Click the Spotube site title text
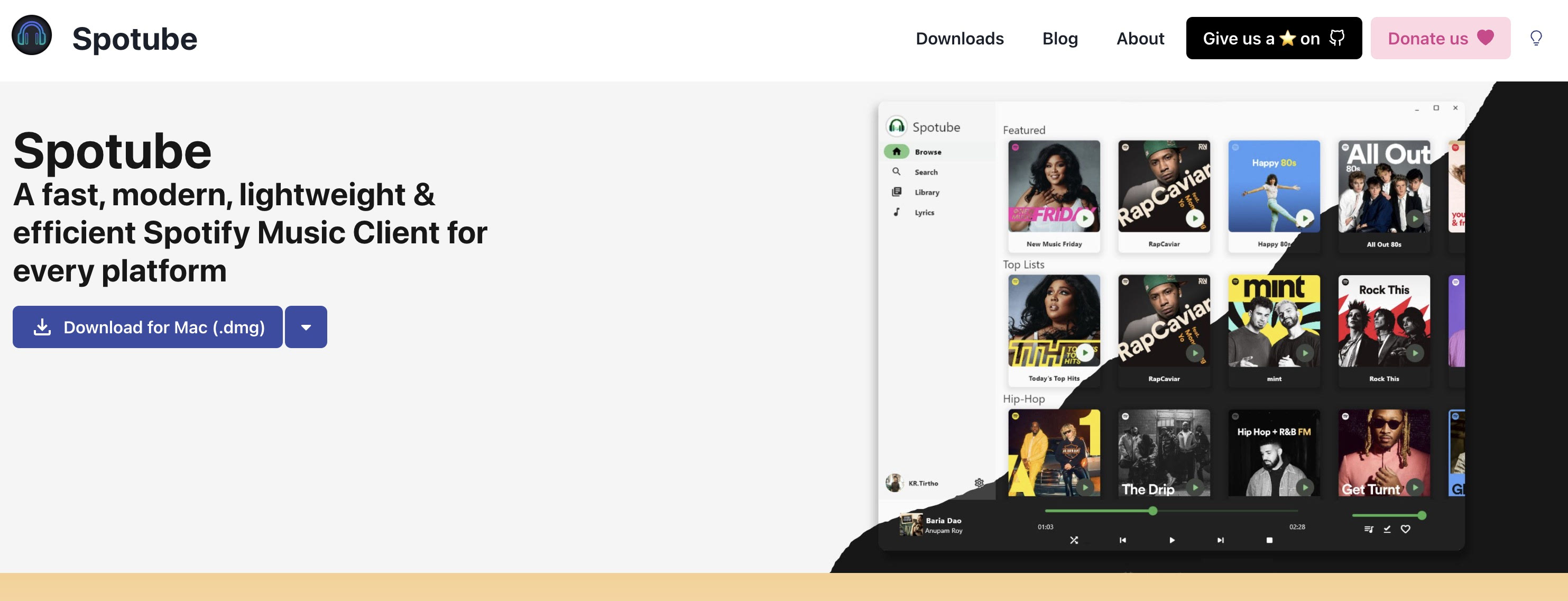The image size is (1568, 601). pos(134,39)
